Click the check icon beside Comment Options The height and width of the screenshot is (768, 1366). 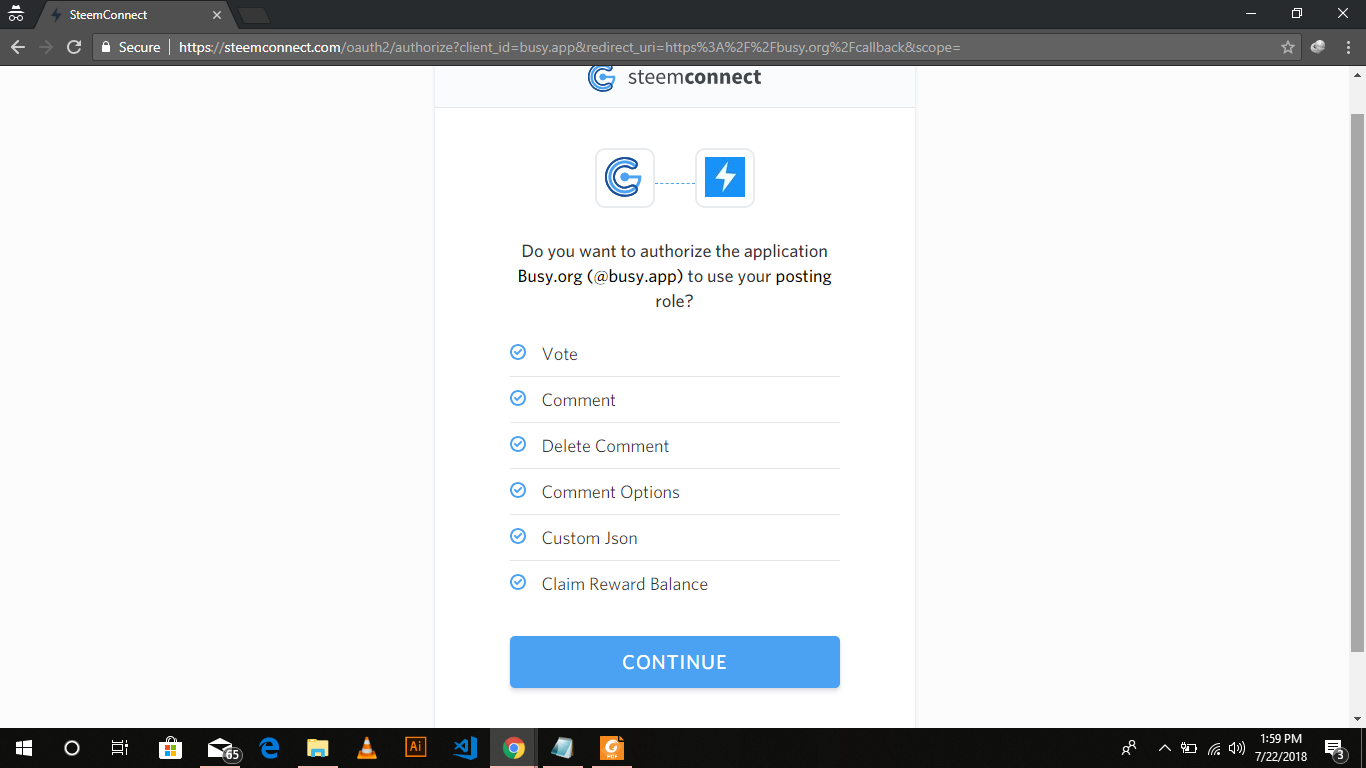518,491
